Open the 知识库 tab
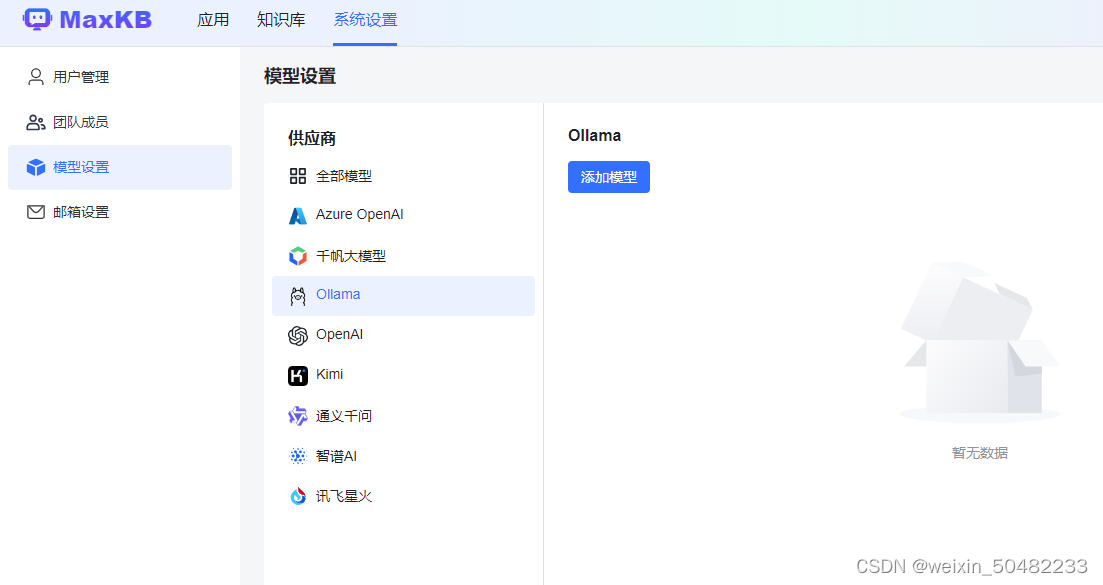 pyautogui.click(x=281, y=20)
